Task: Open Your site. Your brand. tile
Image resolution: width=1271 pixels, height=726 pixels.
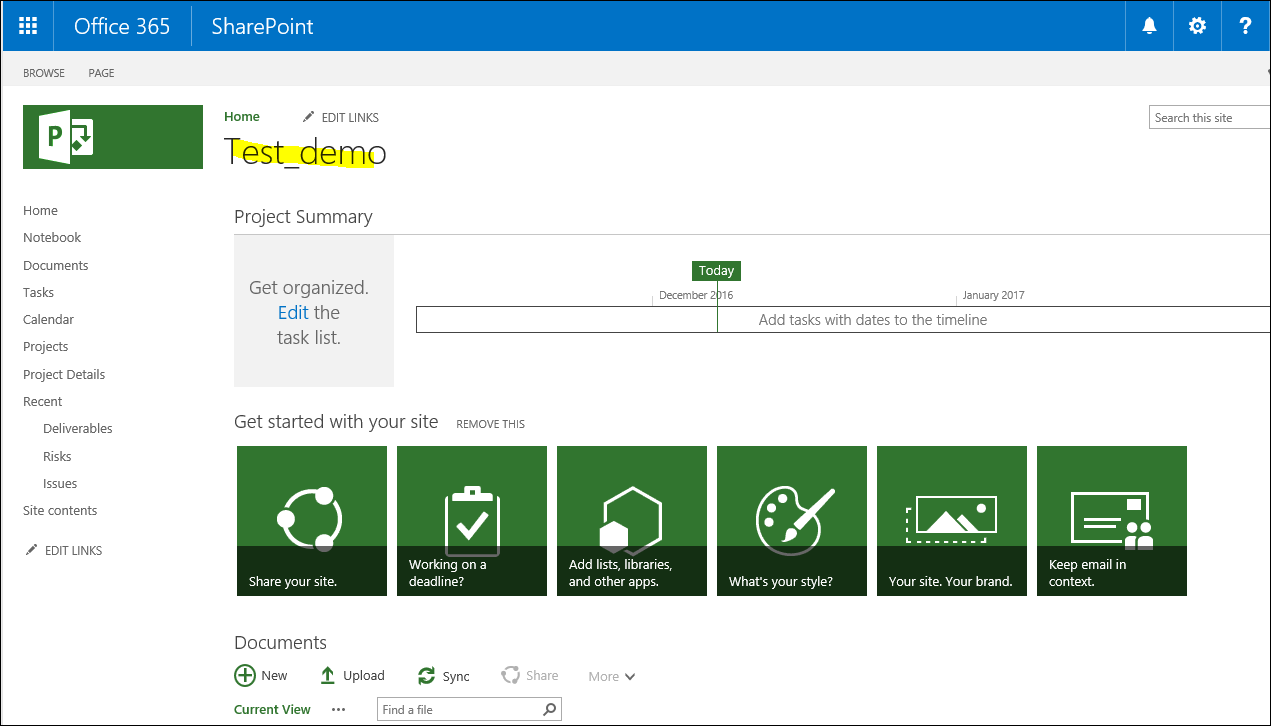Action: (x=952, y=521)
